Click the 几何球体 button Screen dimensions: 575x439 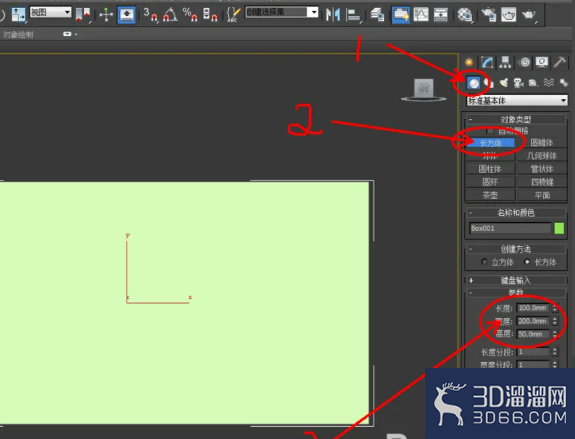pos(542,156)
